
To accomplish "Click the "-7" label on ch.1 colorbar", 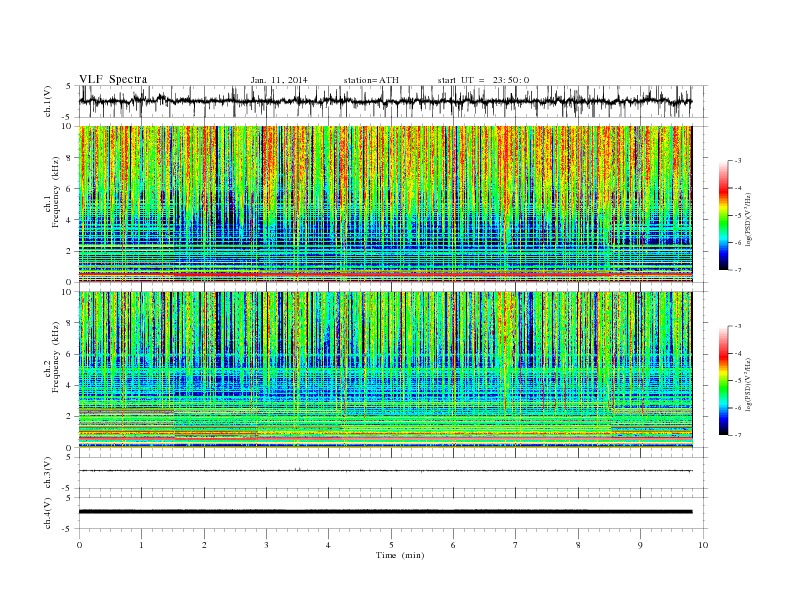I will pyautogui.click(x=737, y=270).
